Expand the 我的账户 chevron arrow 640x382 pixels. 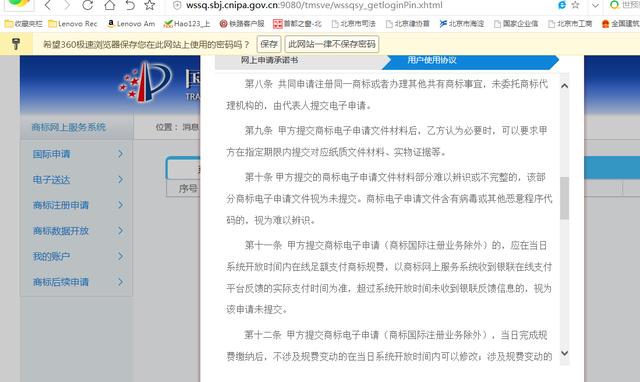(x=120, y=256)
